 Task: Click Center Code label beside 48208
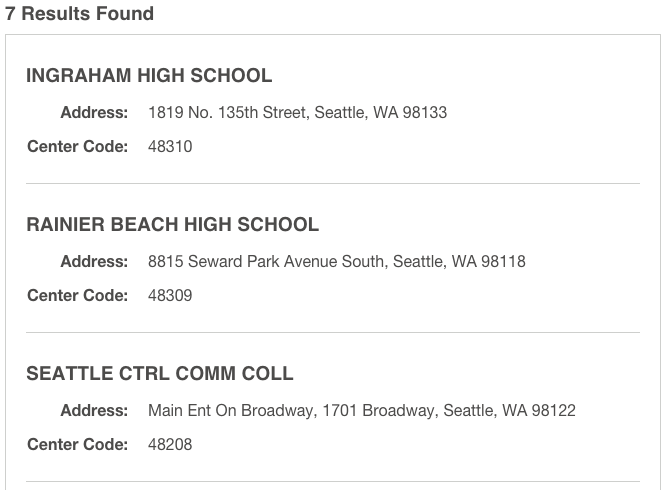point(78,445)
